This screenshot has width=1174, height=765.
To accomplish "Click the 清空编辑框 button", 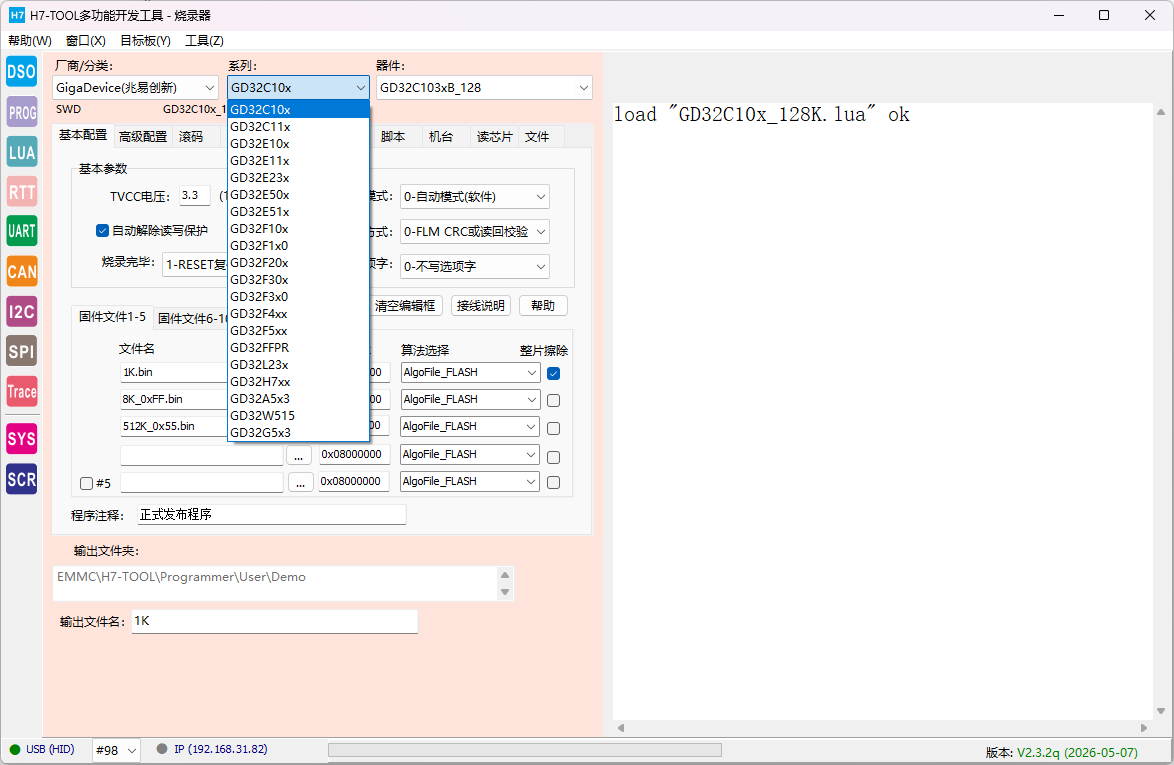I will (x=405, y=305).
